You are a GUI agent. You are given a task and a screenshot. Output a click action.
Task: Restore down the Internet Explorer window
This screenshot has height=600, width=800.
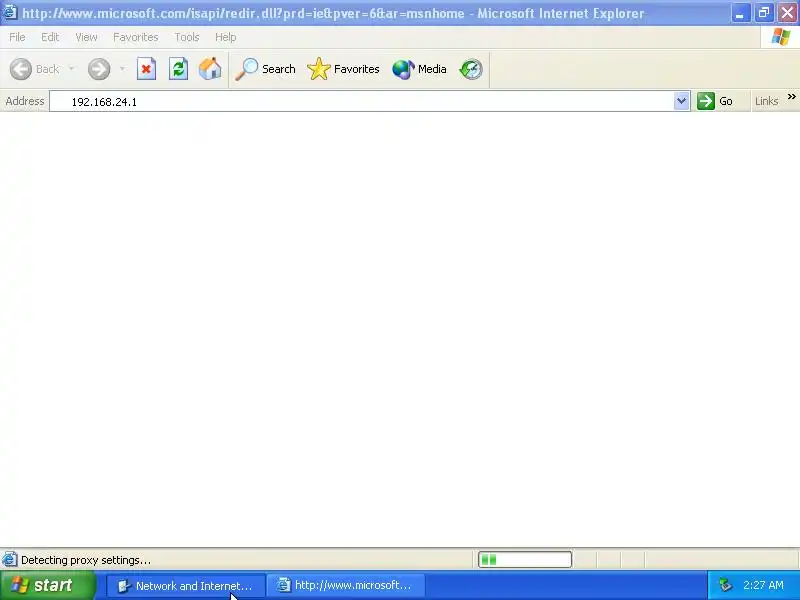pos(764,13)
